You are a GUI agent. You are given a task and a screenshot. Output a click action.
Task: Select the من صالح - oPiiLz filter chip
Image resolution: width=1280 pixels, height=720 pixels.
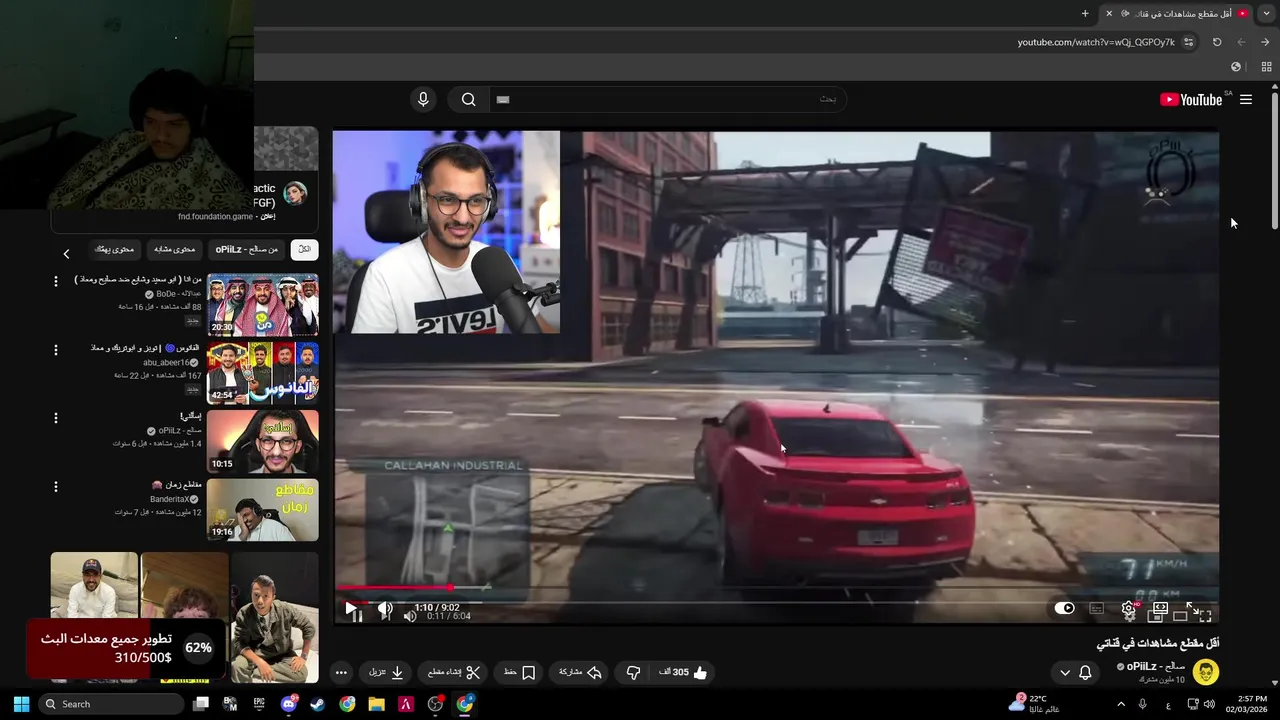tap(246, 249)
